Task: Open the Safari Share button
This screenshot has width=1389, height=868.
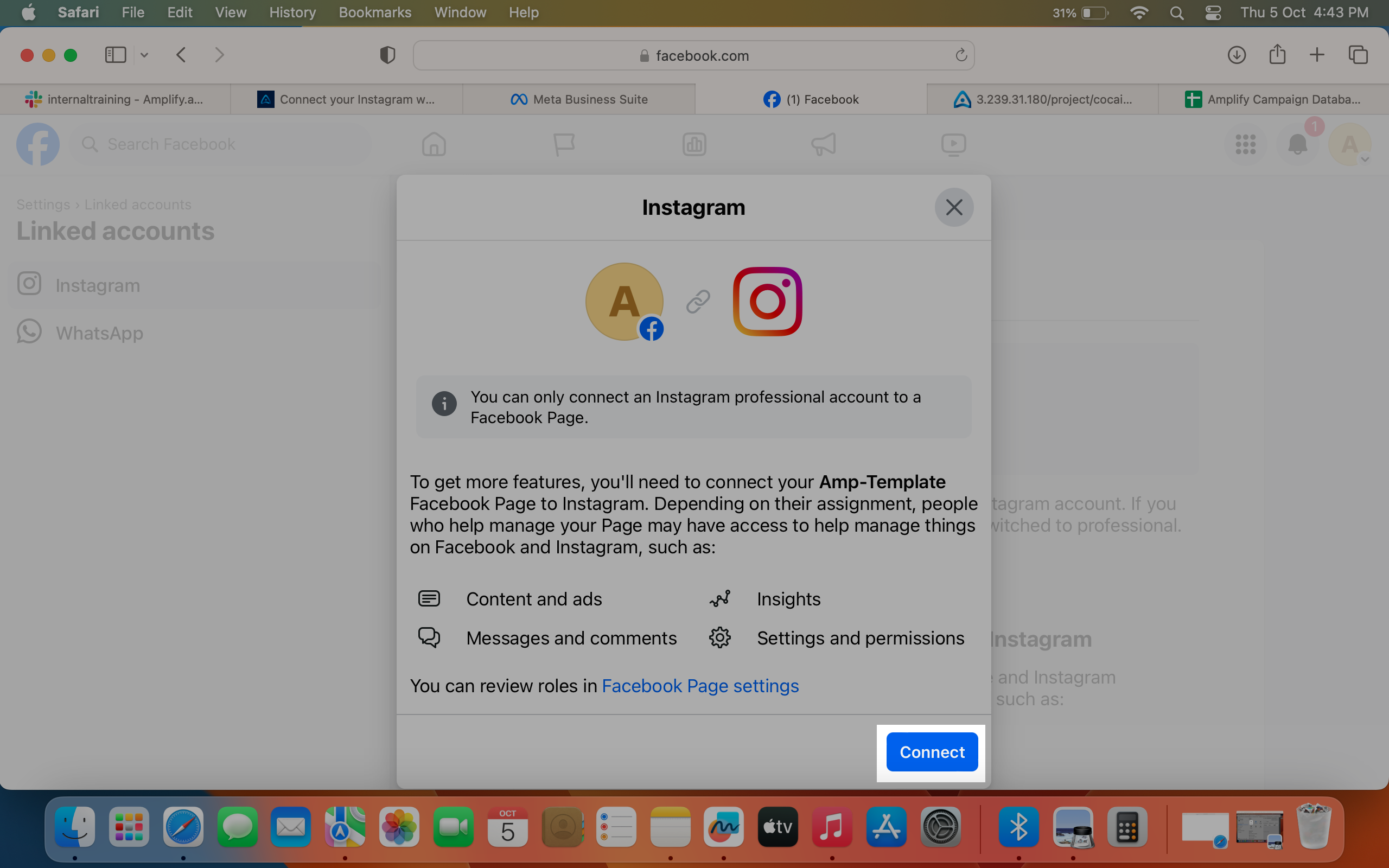Action: point(1277,55)
